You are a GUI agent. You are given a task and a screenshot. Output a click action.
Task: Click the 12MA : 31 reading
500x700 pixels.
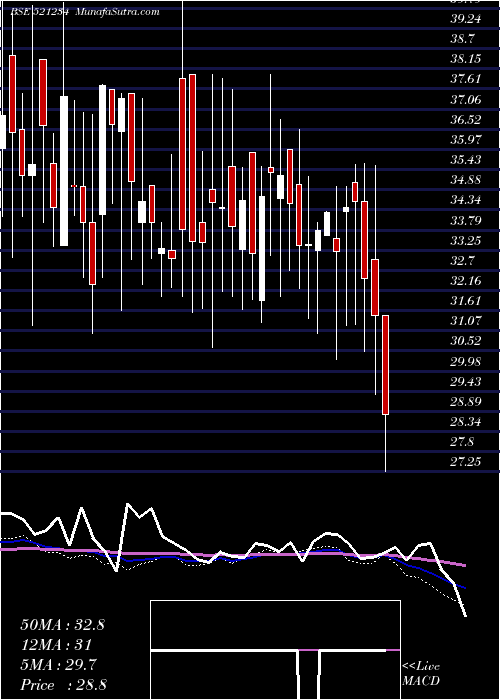[56, 645]
